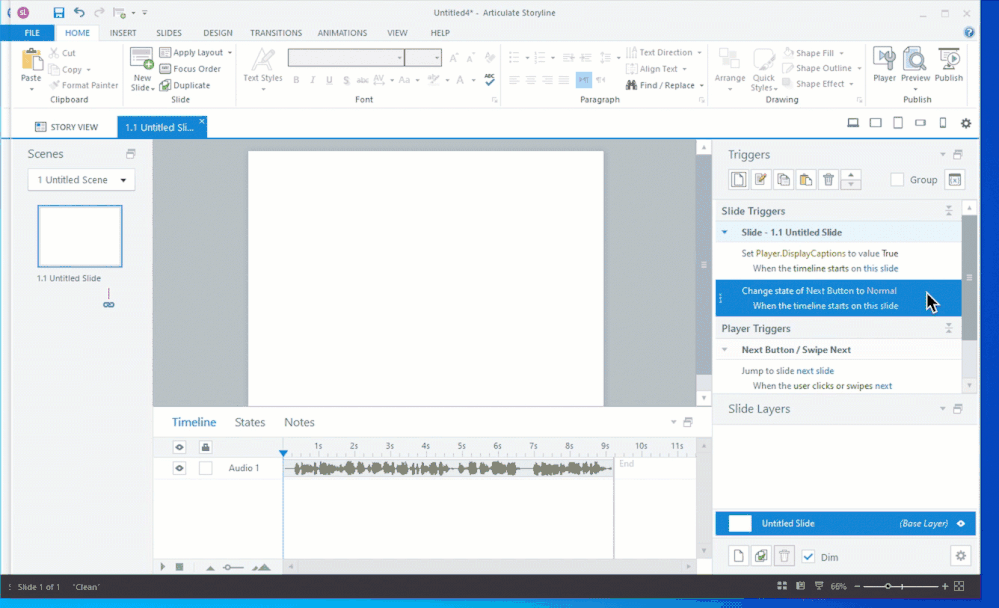The width and height of the screenshot is (999, 608).
Task: Switch to the States tab
Action: tap(250, 422)
